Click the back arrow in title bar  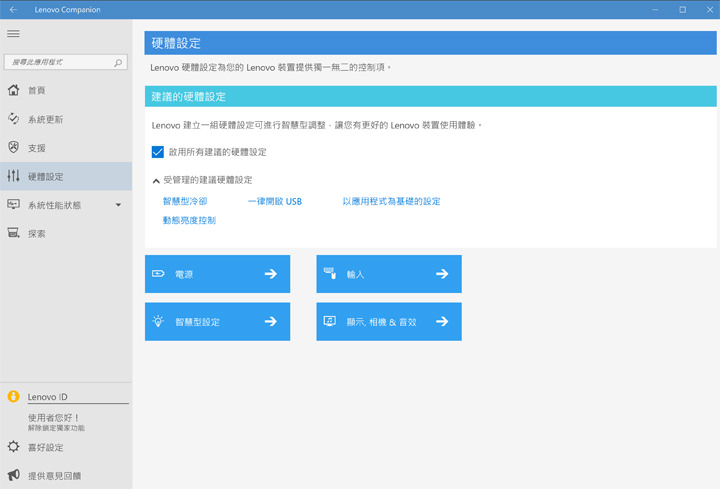tap(13, 9)
